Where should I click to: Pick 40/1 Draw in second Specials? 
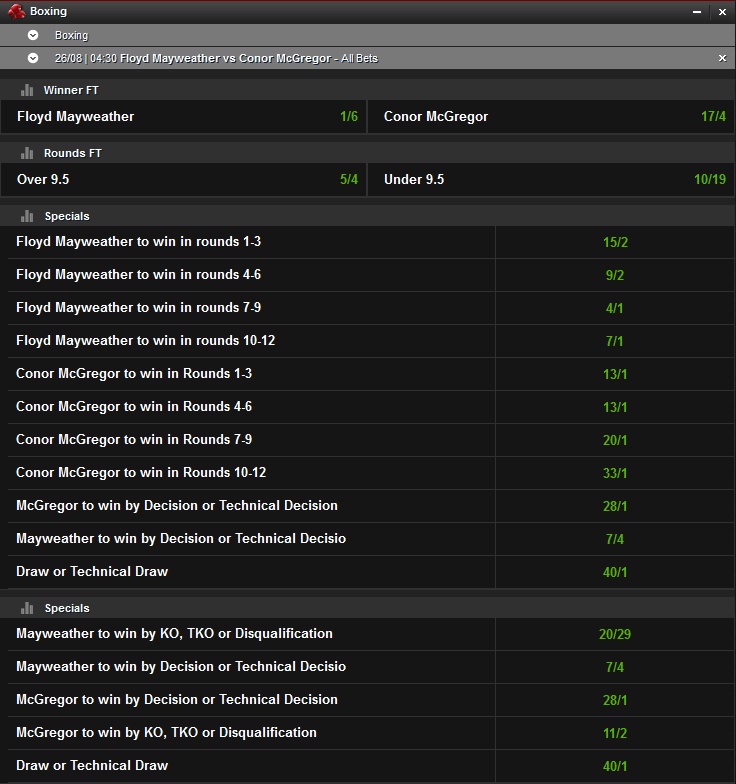pyautogui.click(x=615, y=766)
